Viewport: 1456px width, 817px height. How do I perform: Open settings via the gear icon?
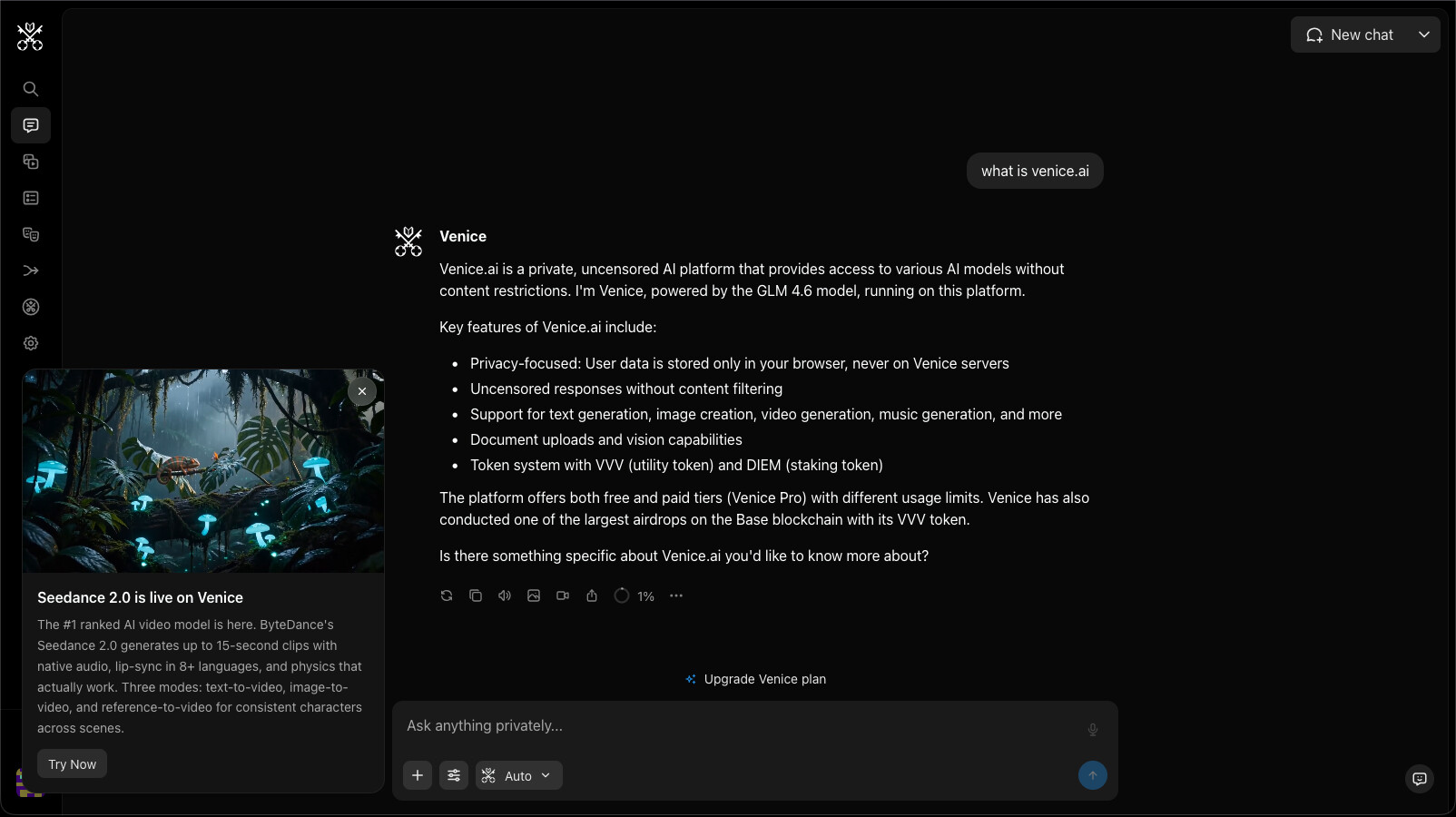click(x=31, y=343)
